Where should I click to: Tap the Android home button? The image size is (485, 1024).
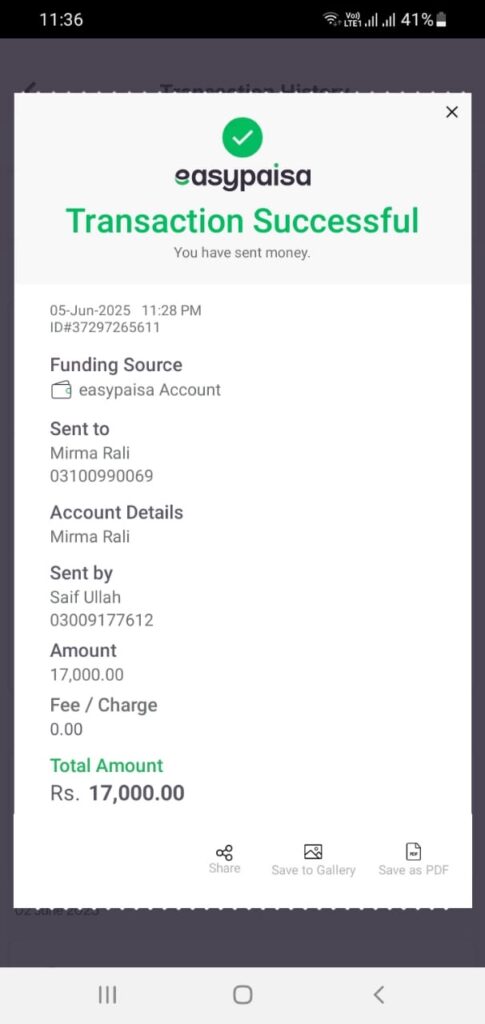pyautogui.click(x=242, y=995)
